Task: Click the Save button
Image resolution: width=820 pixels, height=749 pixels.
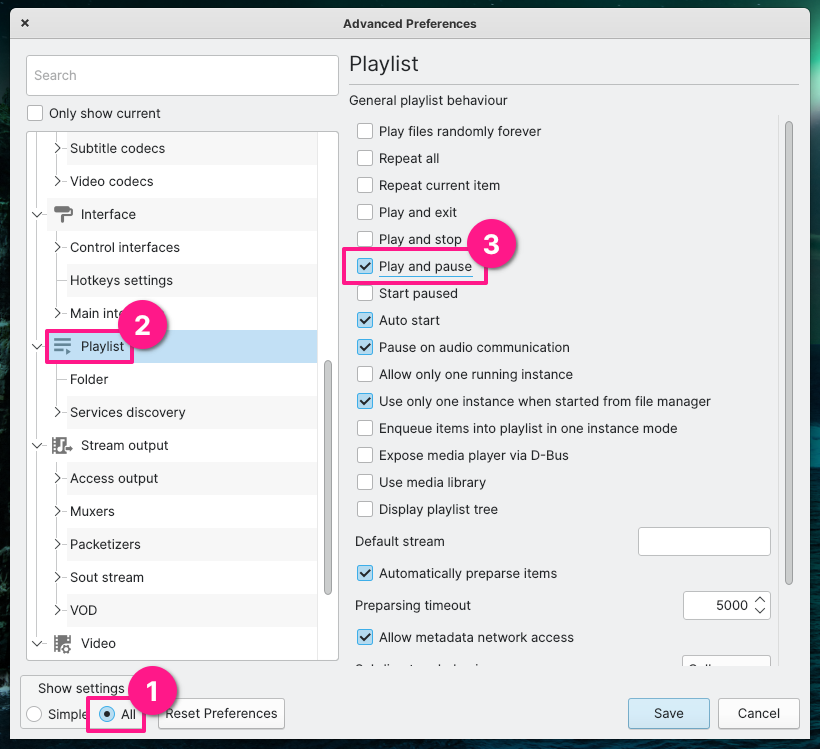Action: coord(668,713)
